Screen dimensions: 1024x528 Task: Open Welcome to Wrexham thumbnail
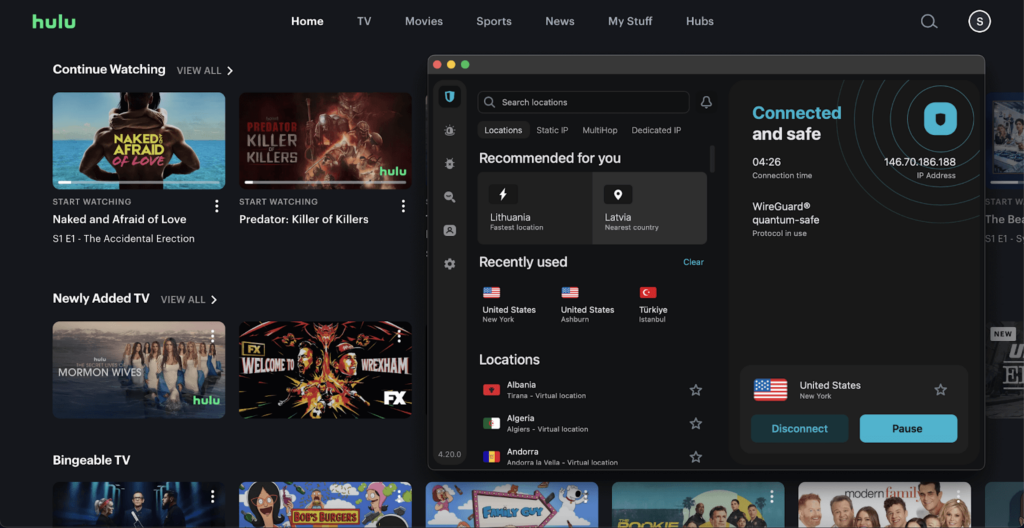(325, 369)
